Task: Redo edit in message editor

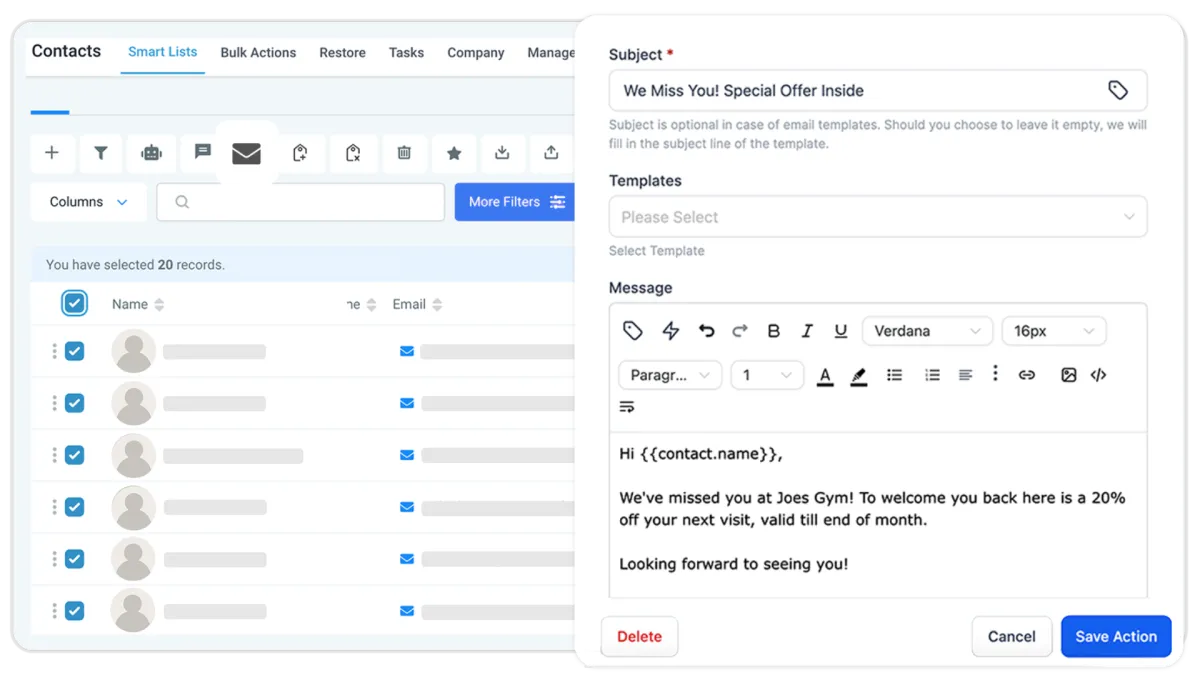Action: [740, 331]
